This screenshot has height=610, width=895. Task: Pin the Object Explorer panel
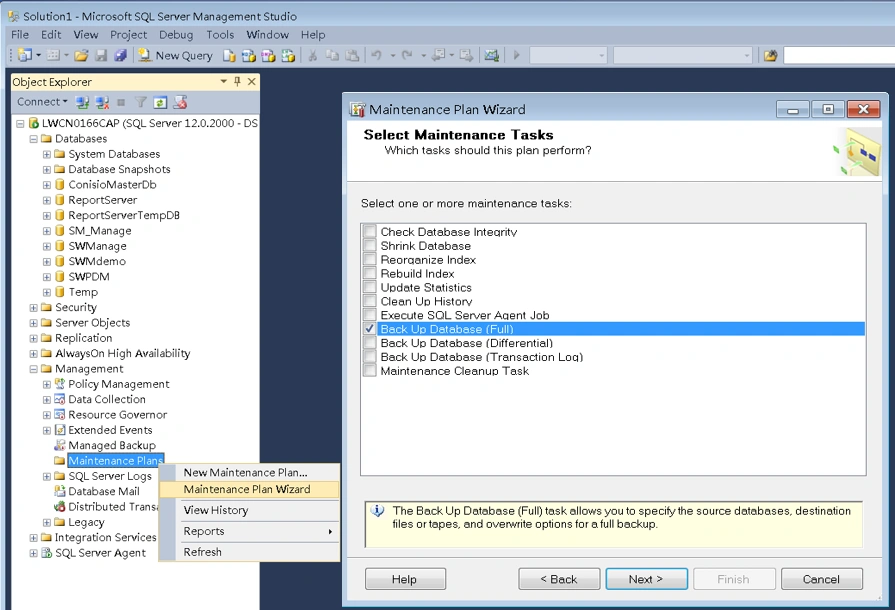237,82
